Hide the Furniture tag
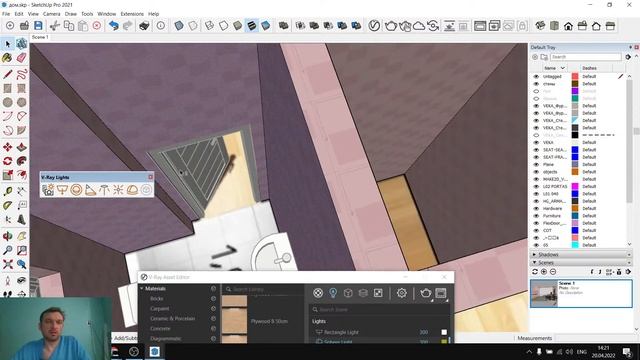The image size is (640, 360). [x=536, y=216]
